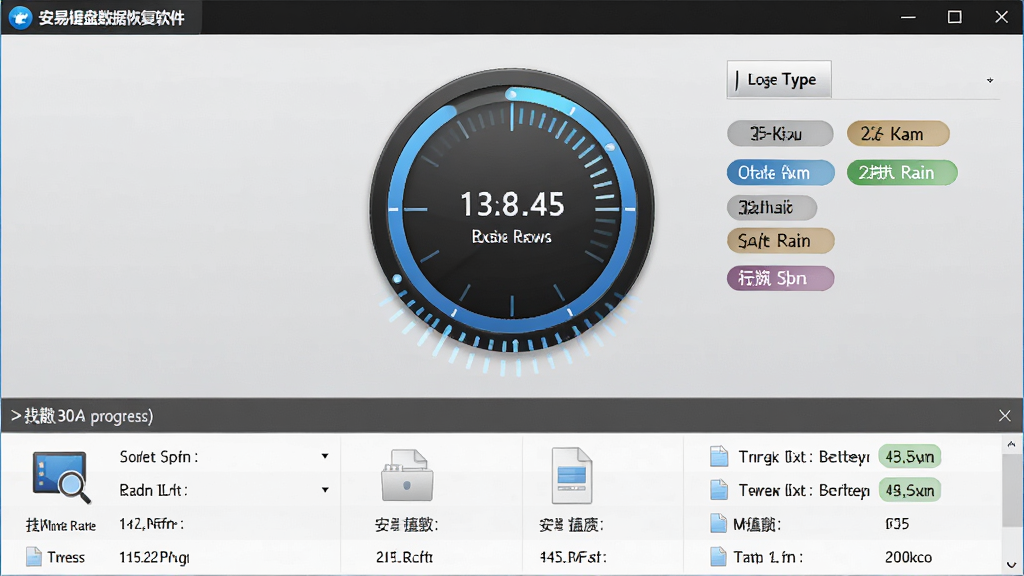Image resolution: width=1024 pixels, height=576 pixels.
Task: Maximize the application window
Action: pyautogui.click(x=955, y=17)
